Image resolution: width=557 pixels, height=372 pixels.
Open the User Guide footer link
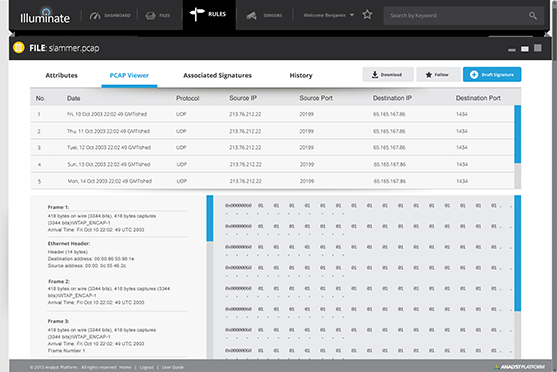click(173, 367)
